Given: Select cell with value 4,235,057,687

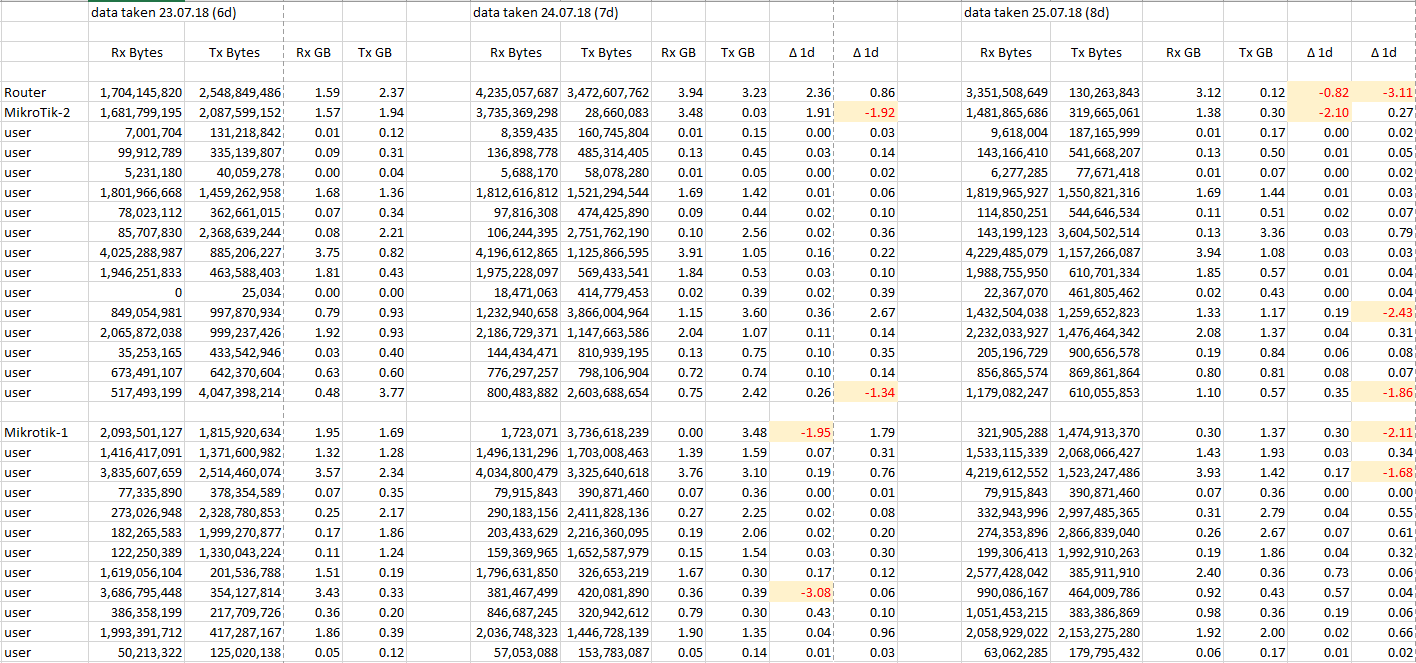Looking at the screenshot, I should coord(516,92).
